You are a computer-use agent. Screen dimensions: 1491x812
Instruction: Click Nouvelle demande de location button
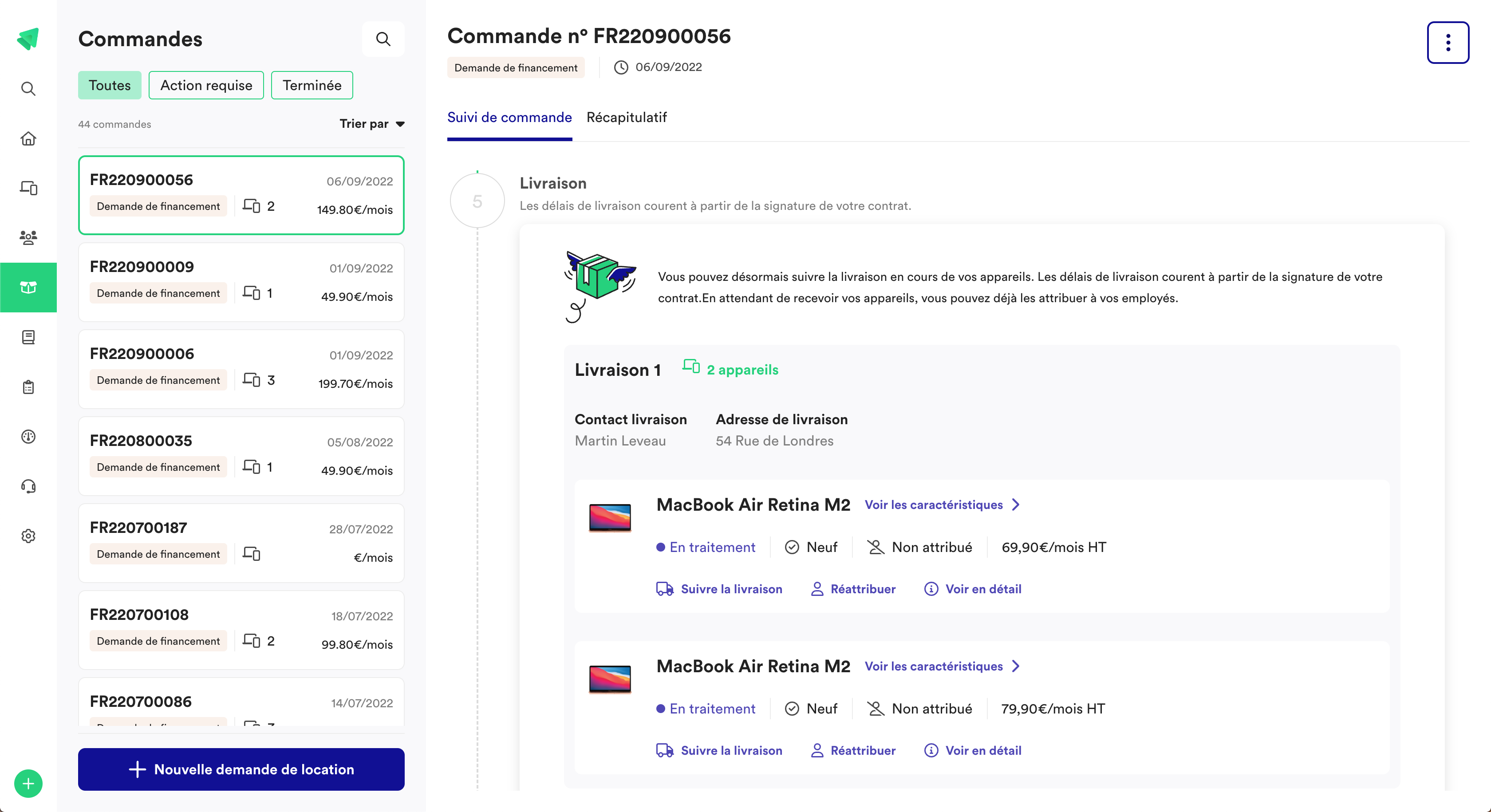point(243,769)
